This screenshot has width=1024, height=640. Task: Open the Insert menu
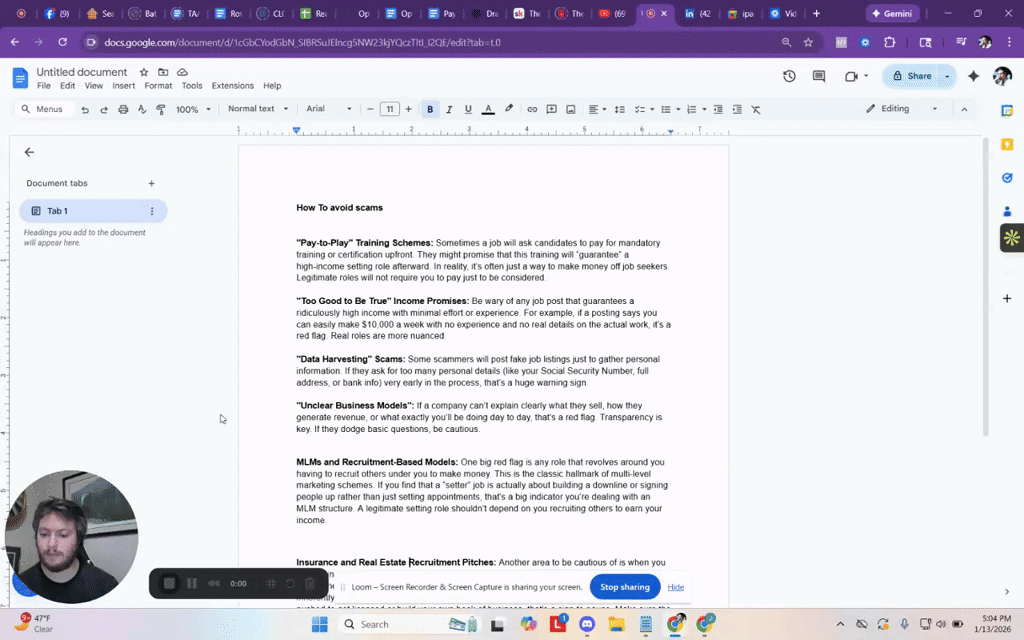(x=123, y=86)
